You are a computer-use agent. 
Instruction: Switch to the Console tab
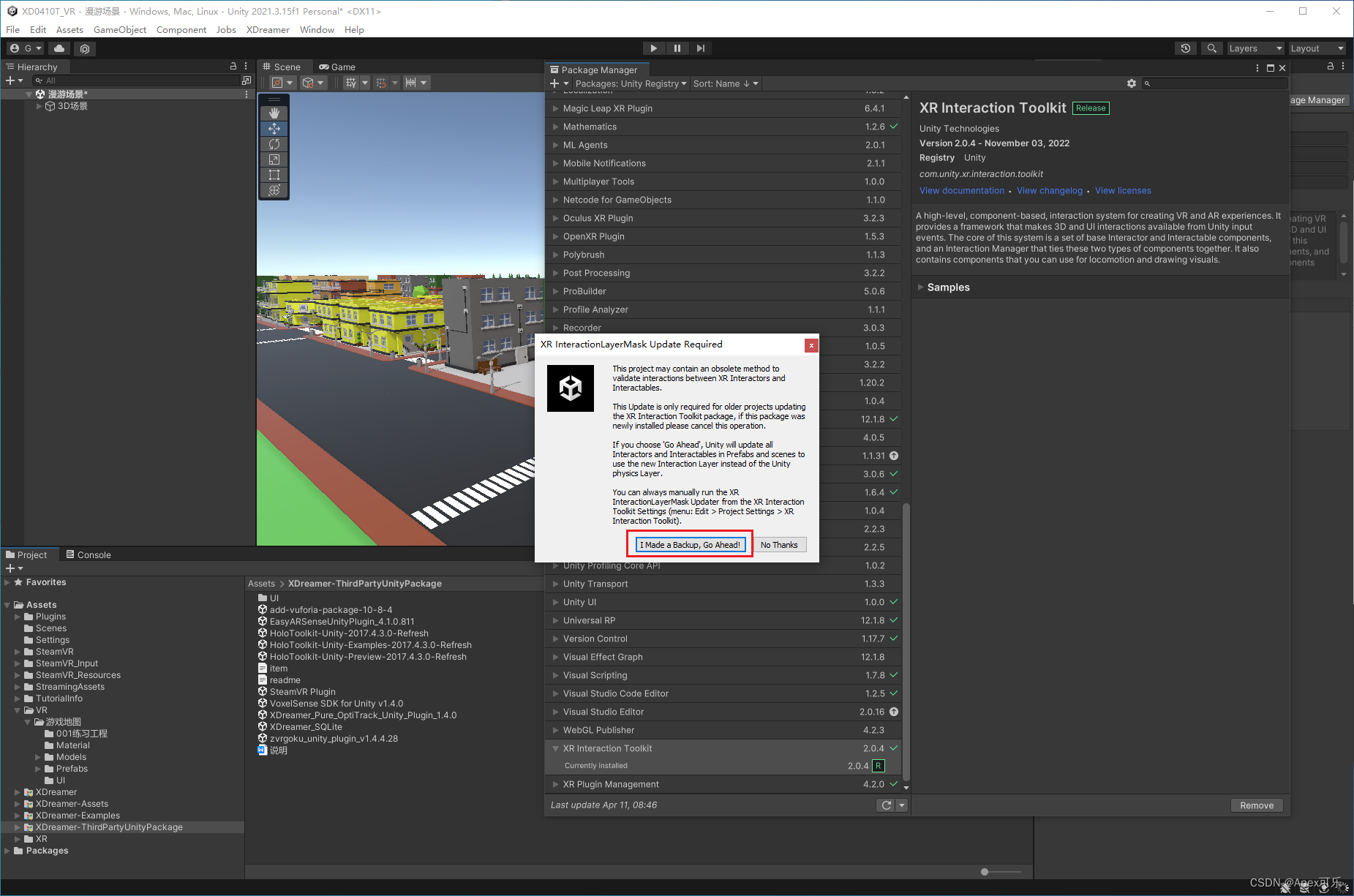click(x=89, y=555)
